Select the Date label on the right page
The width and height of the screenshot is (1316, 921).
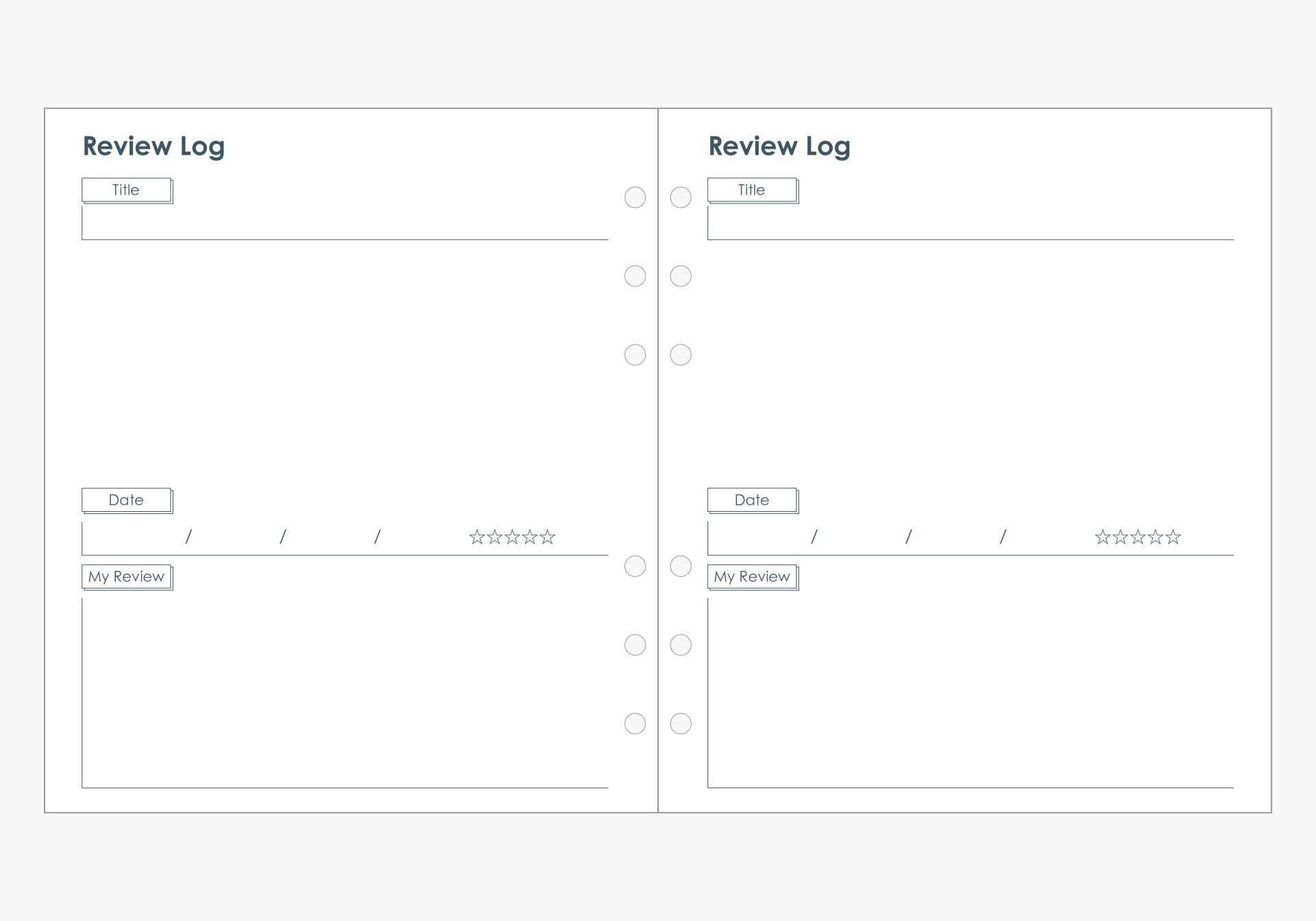click(752, 500)
